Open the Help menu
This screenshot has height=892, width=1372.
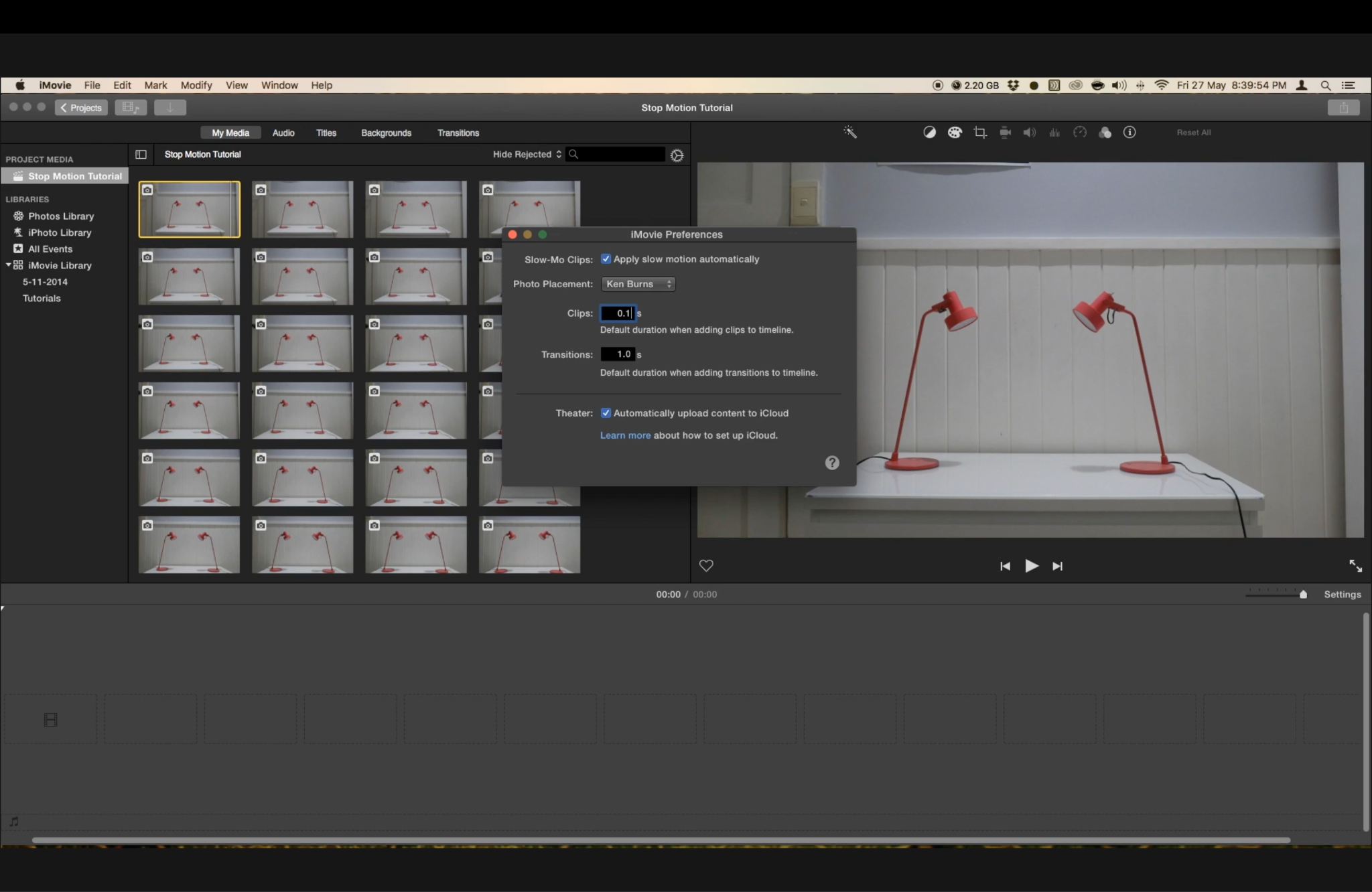[x=322, y=85]
